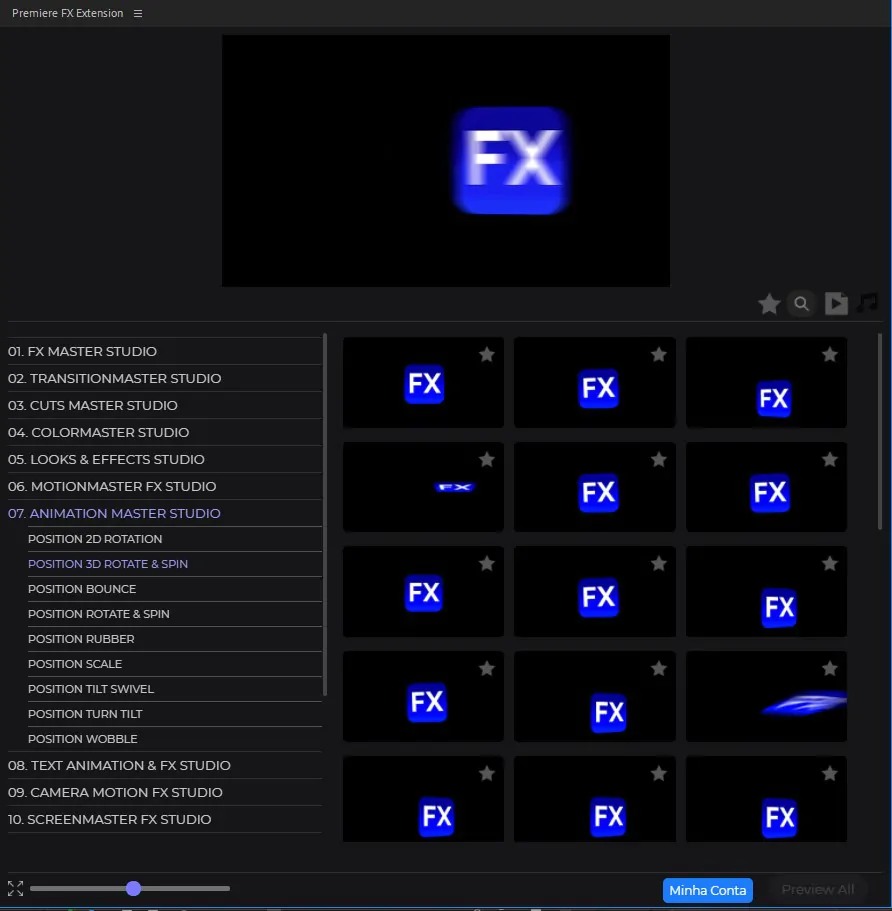892x911 pixels.
Task: Toggle star on the top-right preset thumbnail
Action: 829,354
